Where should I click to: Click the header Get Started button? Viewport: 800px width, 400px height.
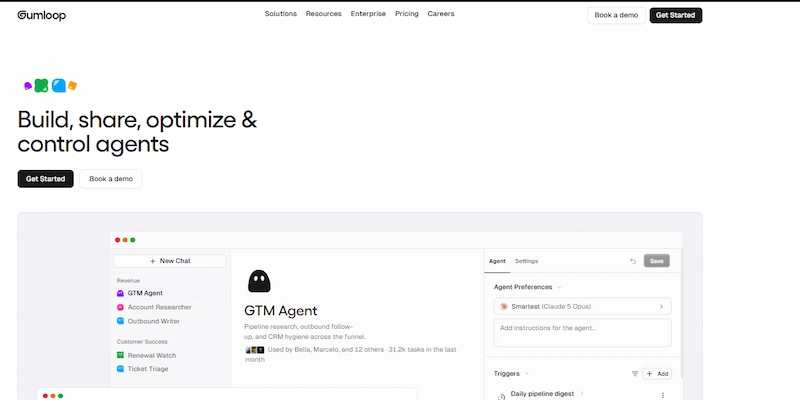676,15
